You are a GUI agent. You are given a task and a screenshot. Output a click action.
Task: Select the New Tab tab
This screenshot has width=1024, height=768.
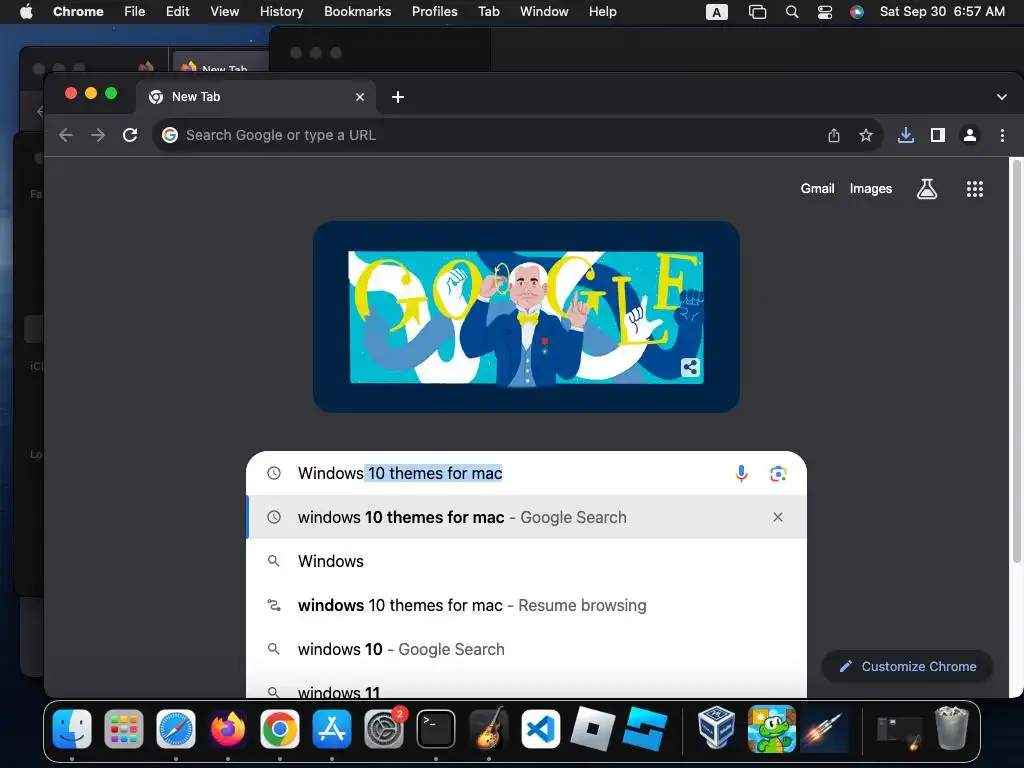255,97
